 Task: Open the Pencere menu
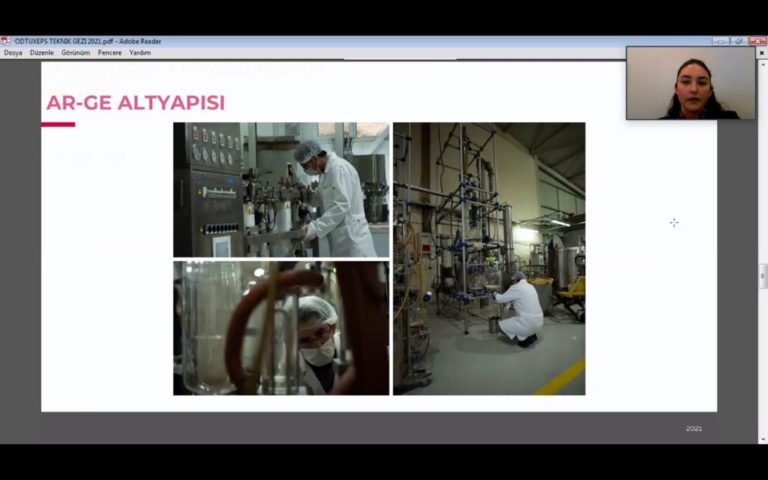pos(110,52)
